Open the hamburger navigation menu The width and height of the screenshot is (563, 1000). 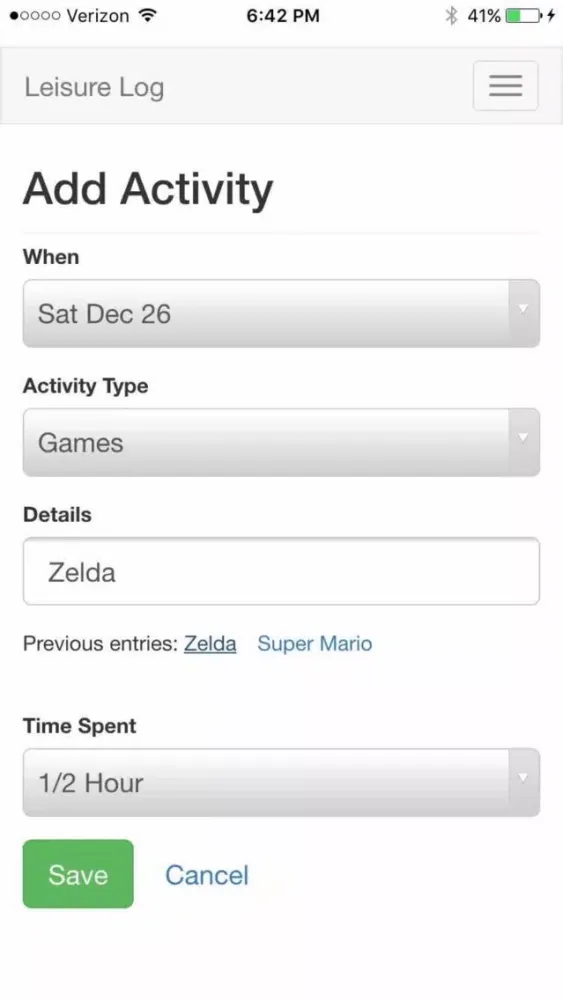[505, 85]
